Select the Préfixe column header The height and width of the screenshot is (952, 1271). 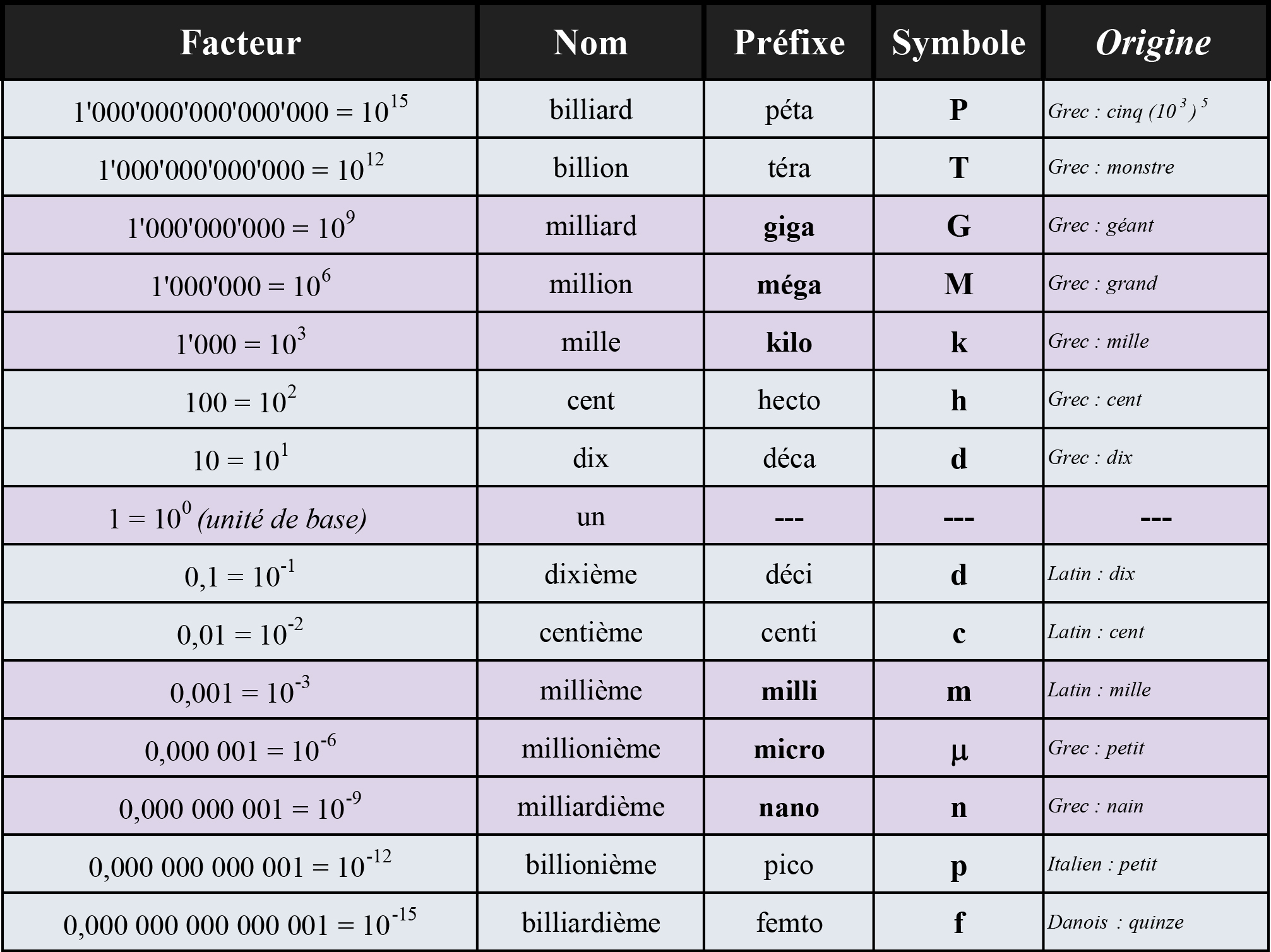(789, 43)
